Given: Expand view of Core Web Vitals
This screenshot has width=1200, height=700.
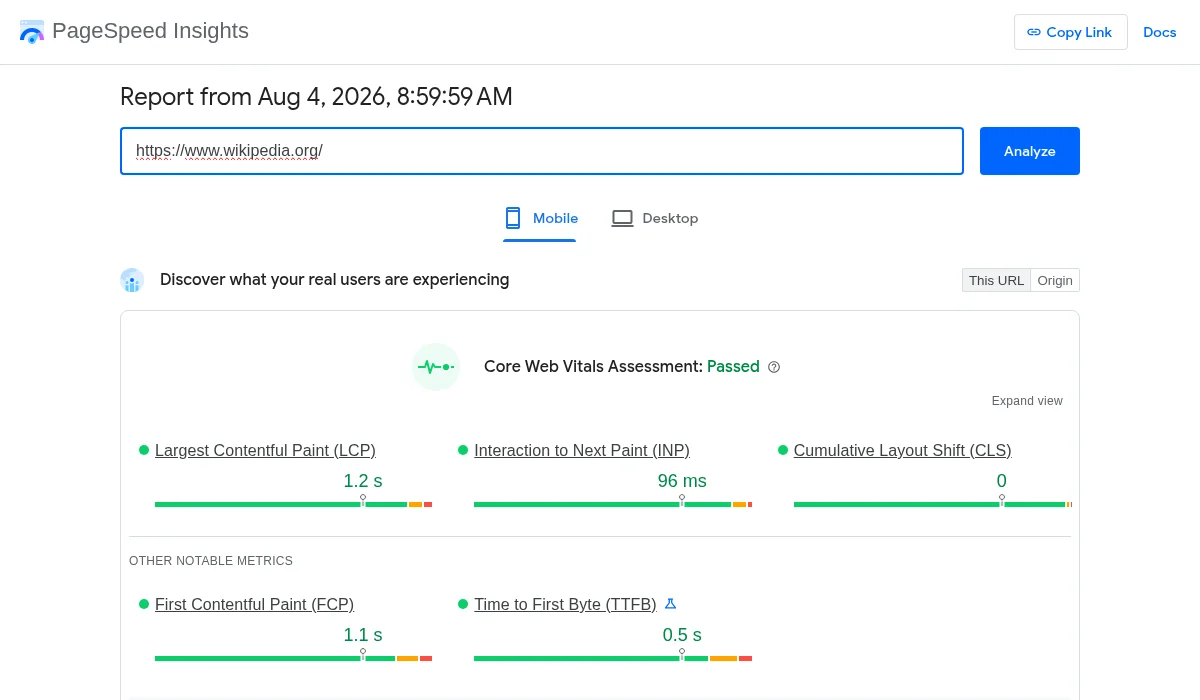Looking at the screenshot, I should (x=1027, y=401).
